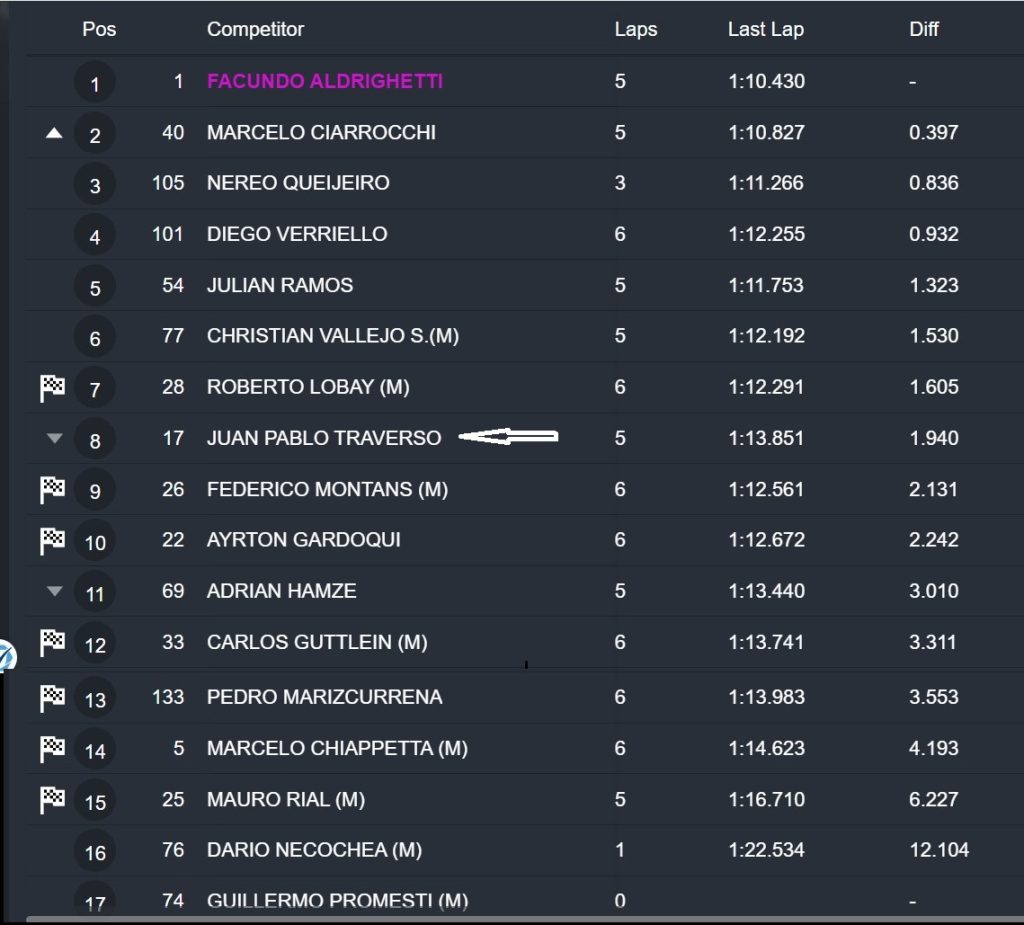Click the down arrow beside position 8
Viewport: 1024px width, 925px height.
pyautogui.click(x=55, y=438)
